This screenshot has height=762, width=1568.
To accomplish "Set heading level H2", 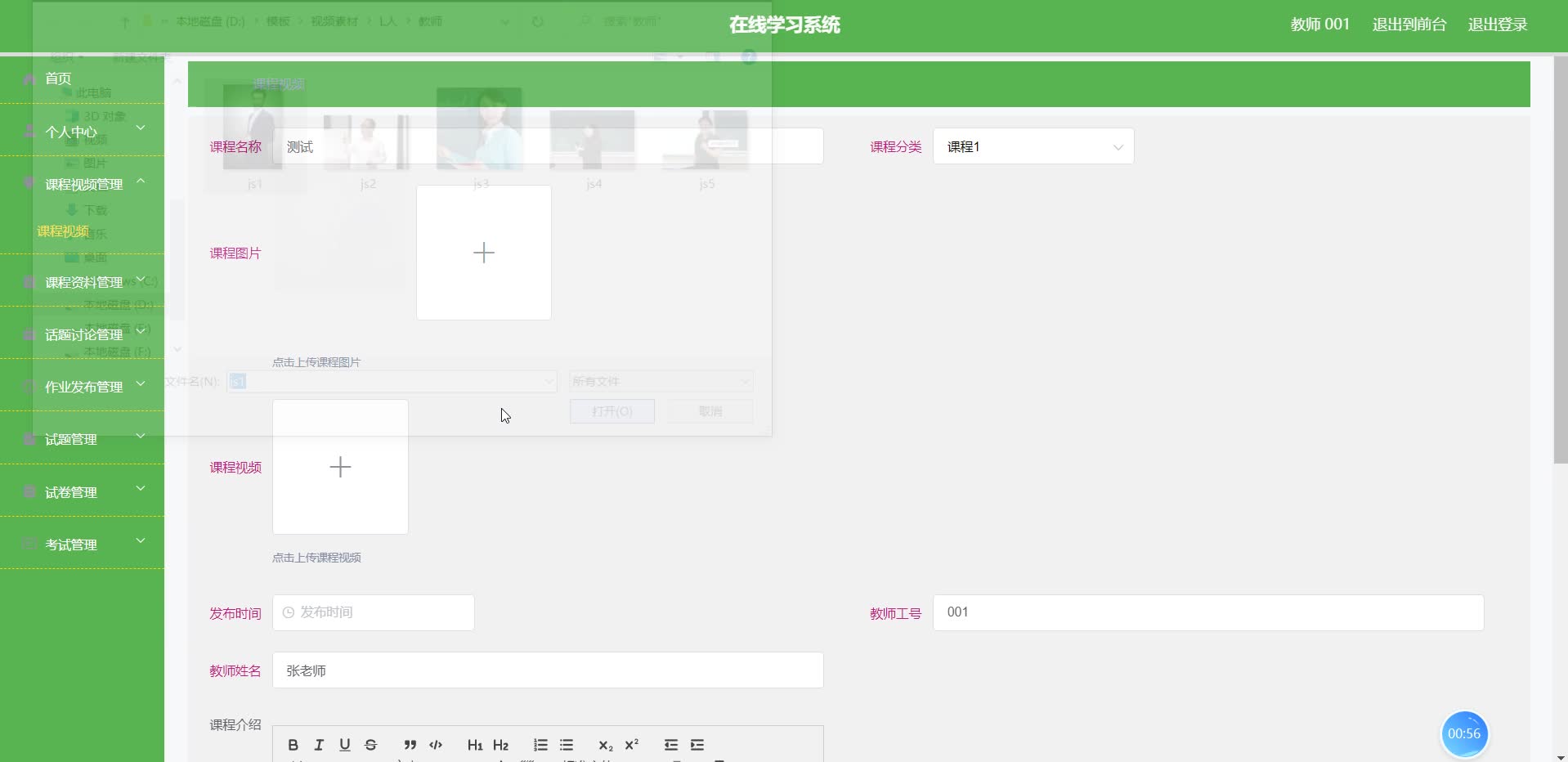I will 501,745.
